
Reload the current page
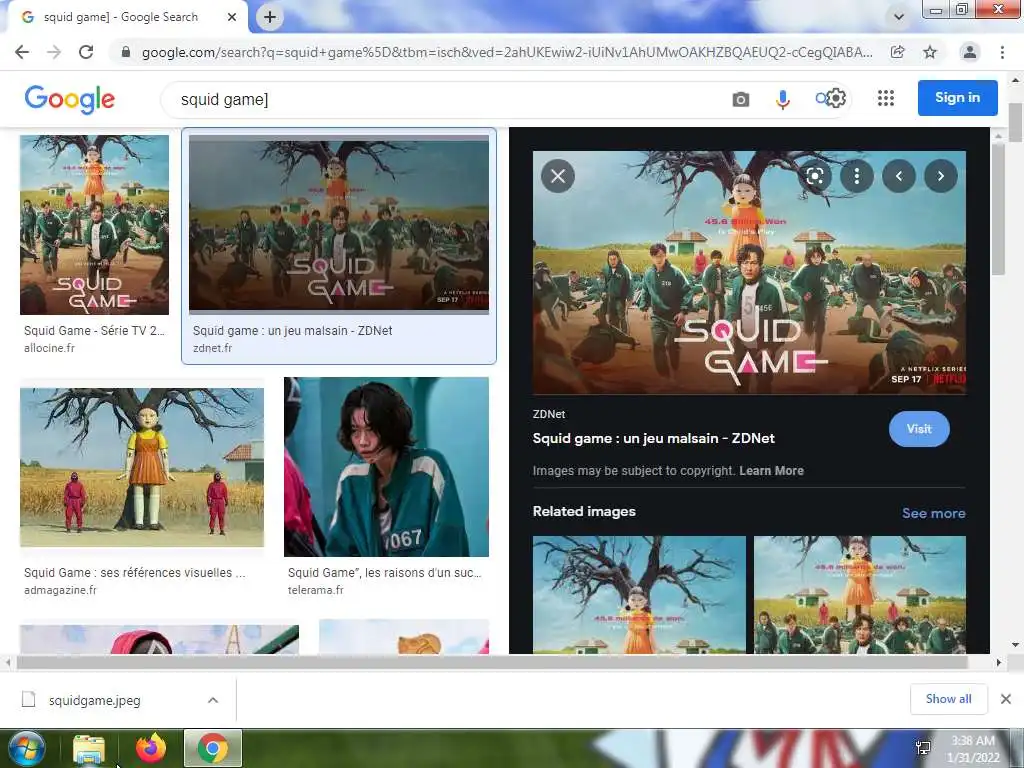[86, 52]
